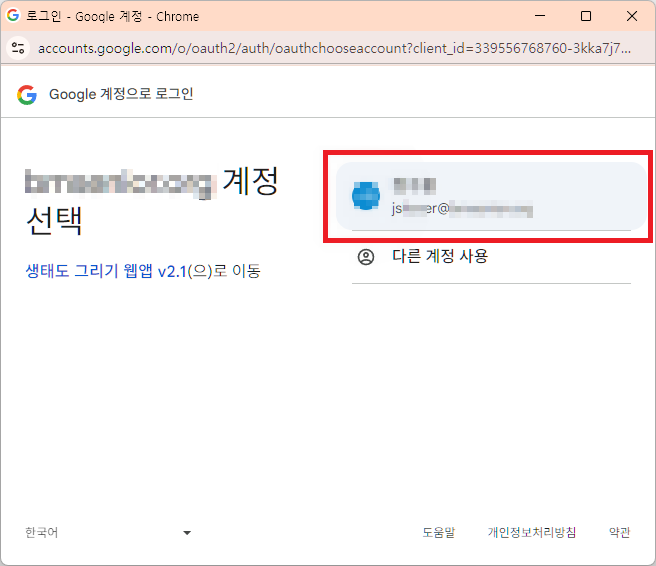Screen dimensions: 656x566
Task: Maximize the Chrome login window
Action: pyautogui.click(x=586, y=16)
